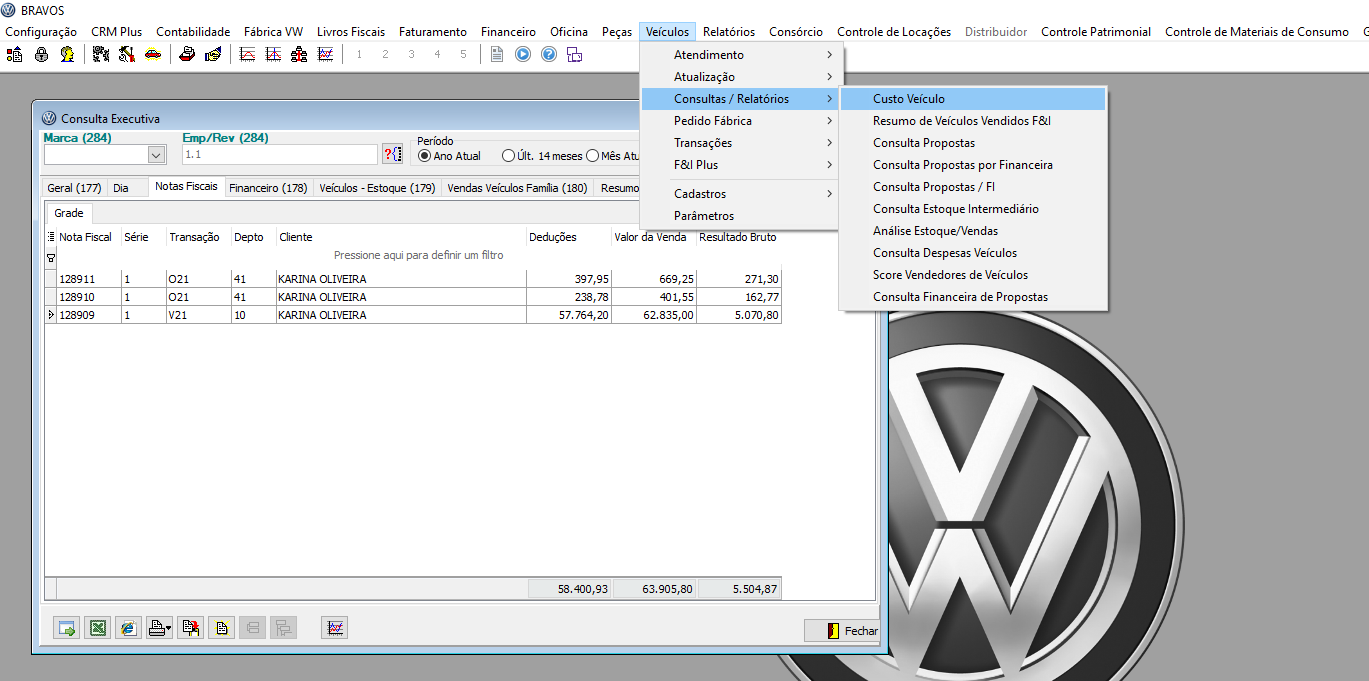Click the purple cascading windows icon

pyautogui.click(x=575, y=54)
